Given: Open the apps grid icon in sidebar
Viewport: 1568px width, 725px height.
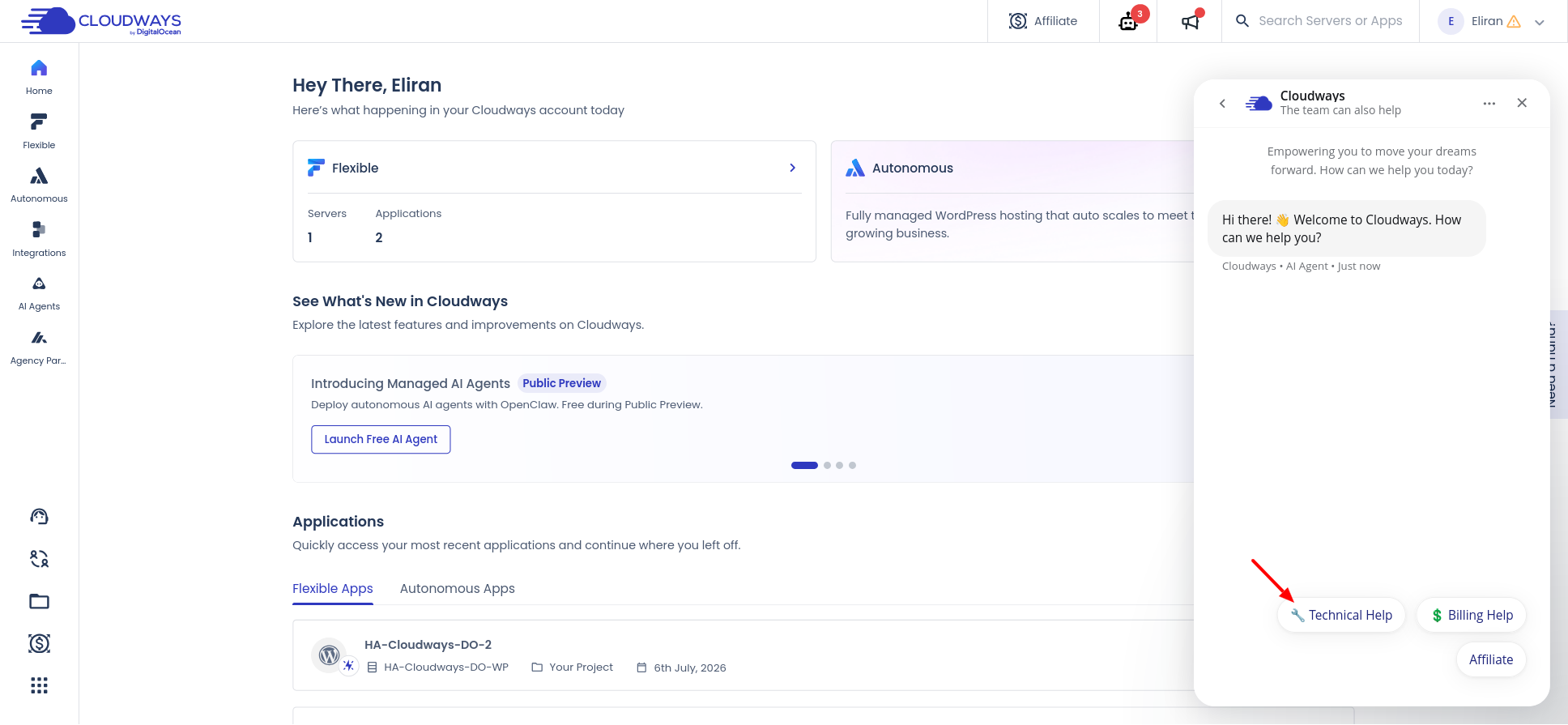Looking at the screenshot, I should click(x=39, y=685).
